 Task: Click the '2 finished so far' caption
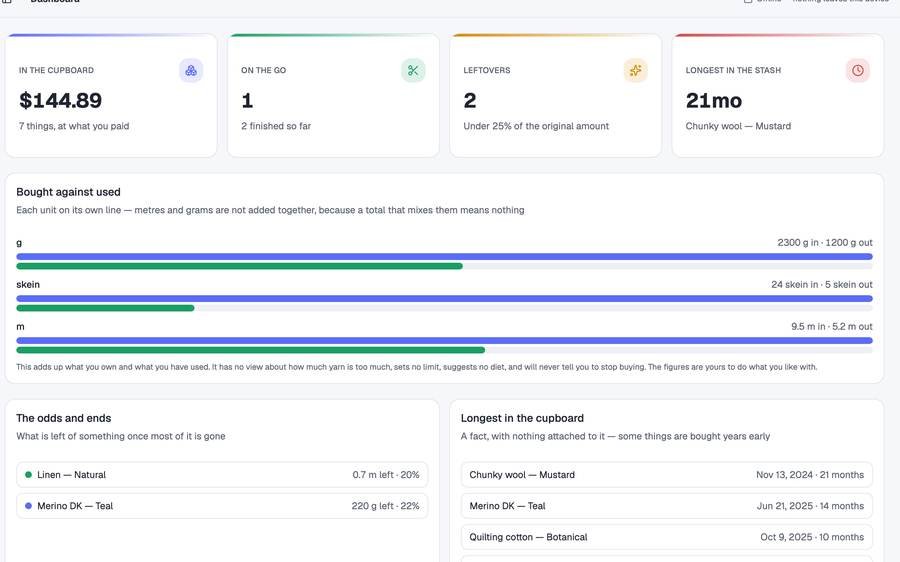[276, 126]
